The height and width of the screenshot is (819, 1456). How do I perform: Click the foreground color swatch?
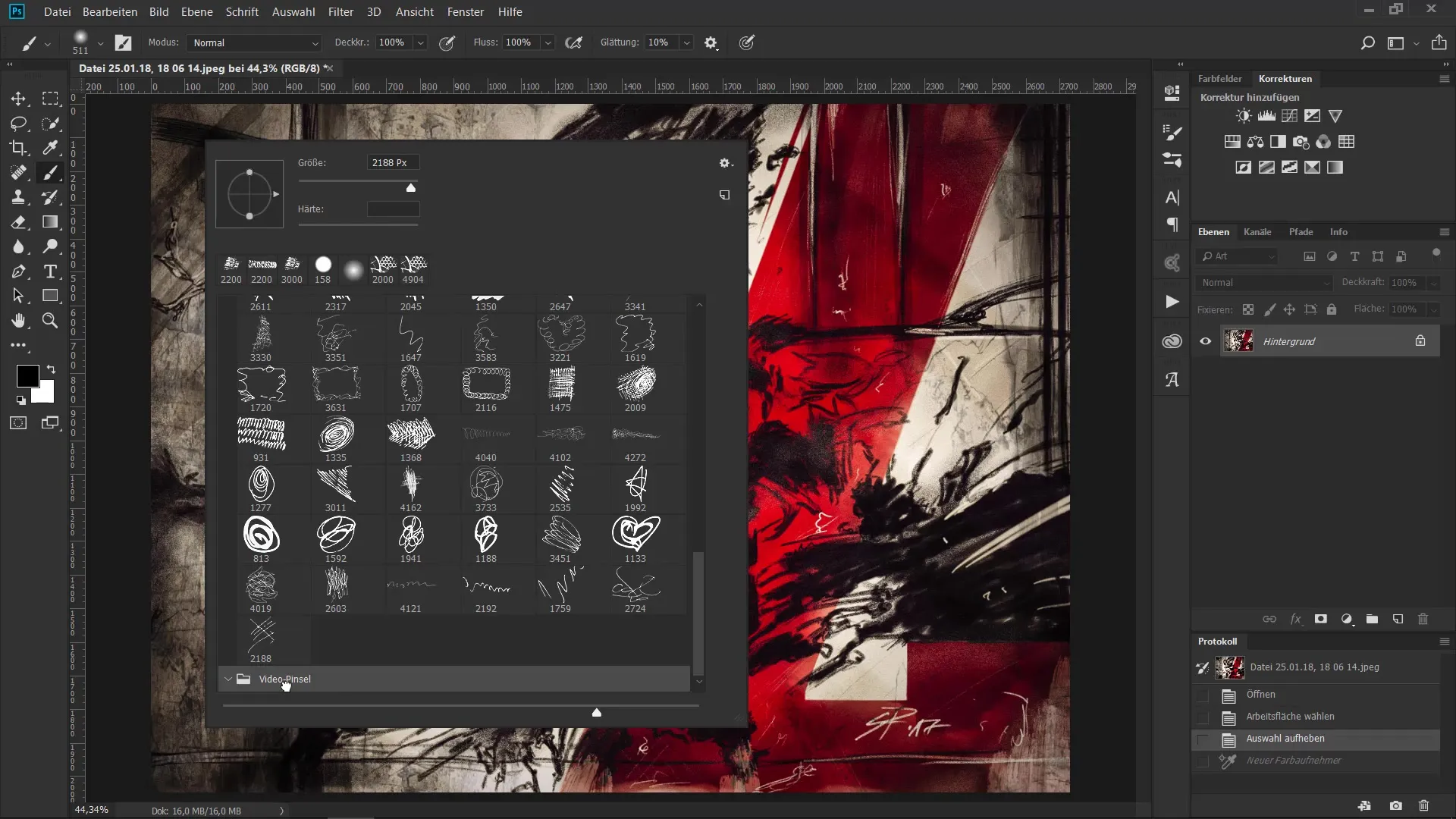point(28,375)
